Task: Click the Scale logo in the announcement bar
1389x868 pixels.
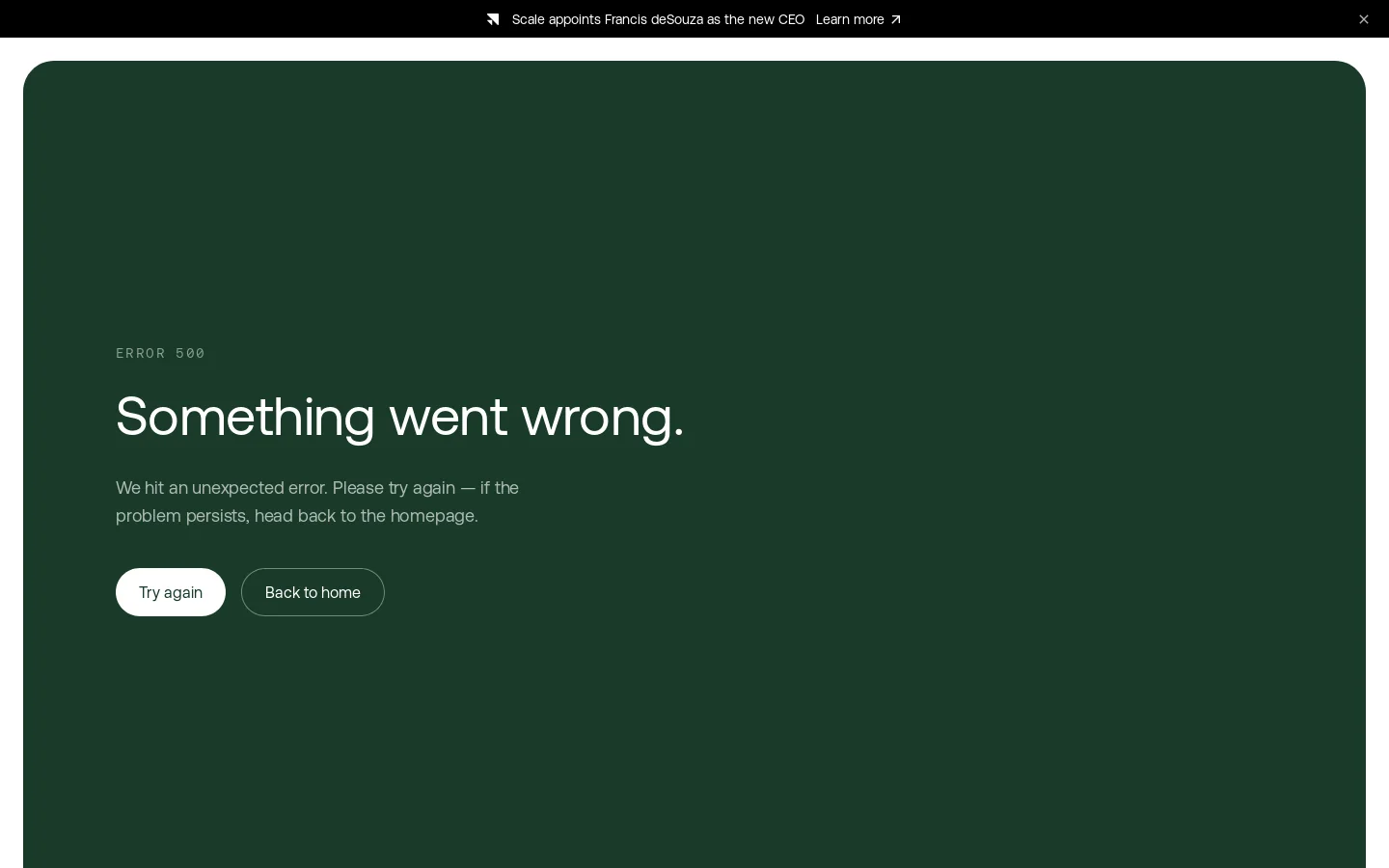Action: click(493, 19)
